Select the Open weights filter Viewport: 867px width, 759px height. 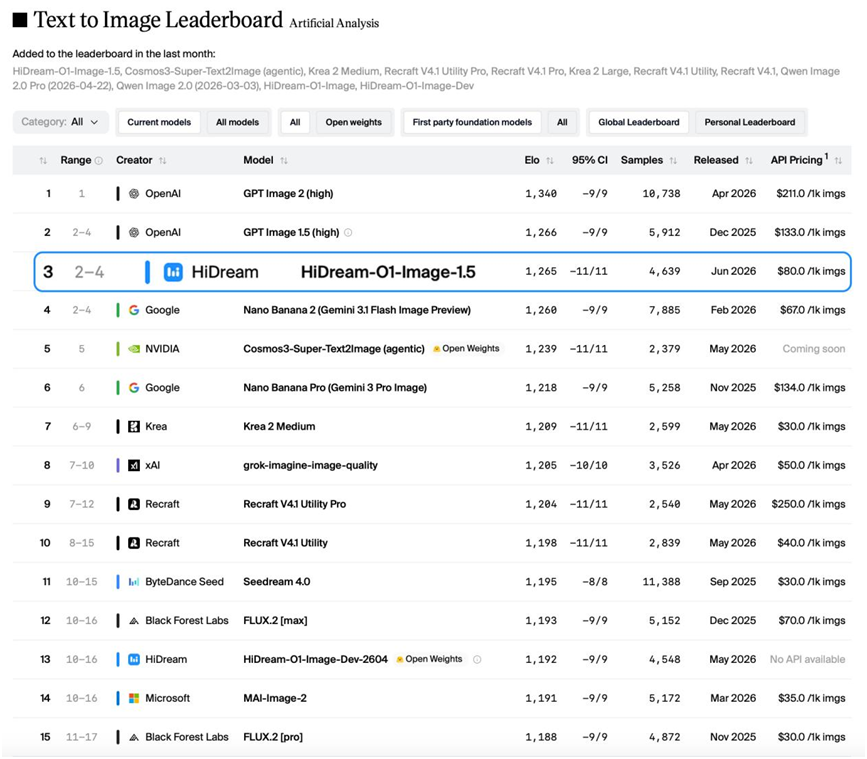pos(353,122)
